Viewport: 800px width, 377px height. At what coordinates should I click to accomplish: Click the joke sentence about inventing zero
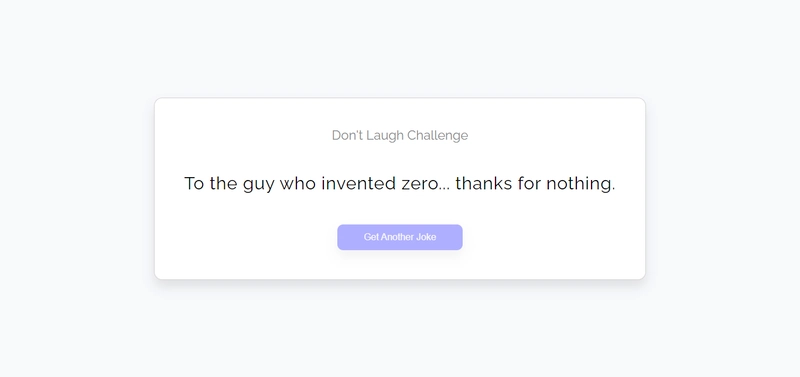399,184
